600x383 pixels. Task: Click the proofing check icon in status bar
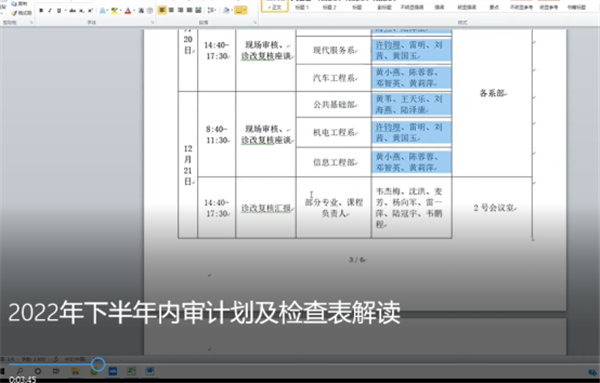coord(55,359)
